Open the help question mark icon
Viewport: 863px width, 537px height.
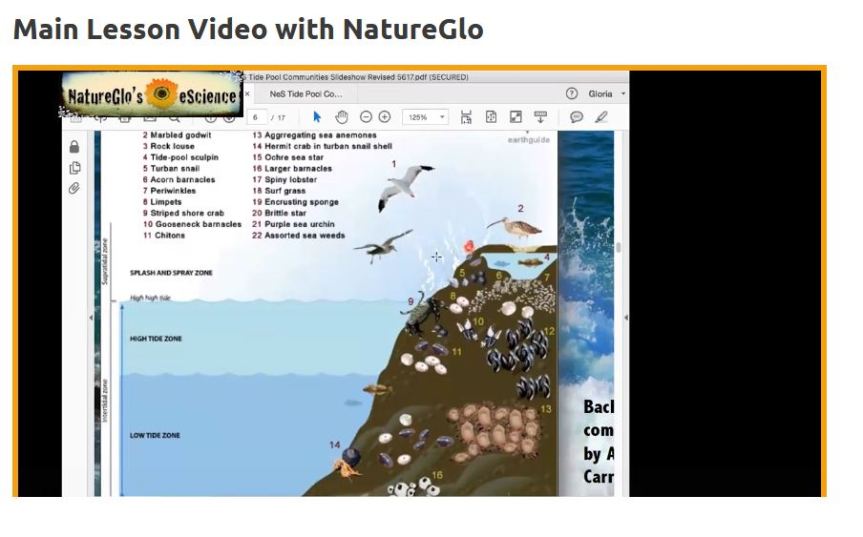coord(572,93)
